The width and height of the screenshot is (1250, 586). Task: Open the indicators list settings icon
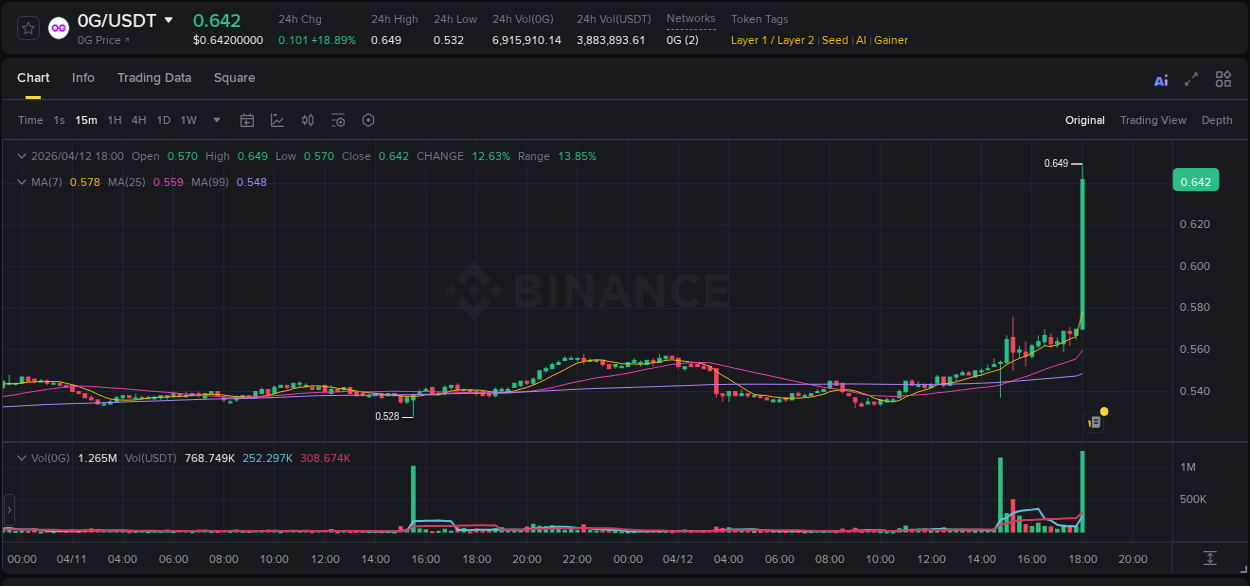pos(338,120)
